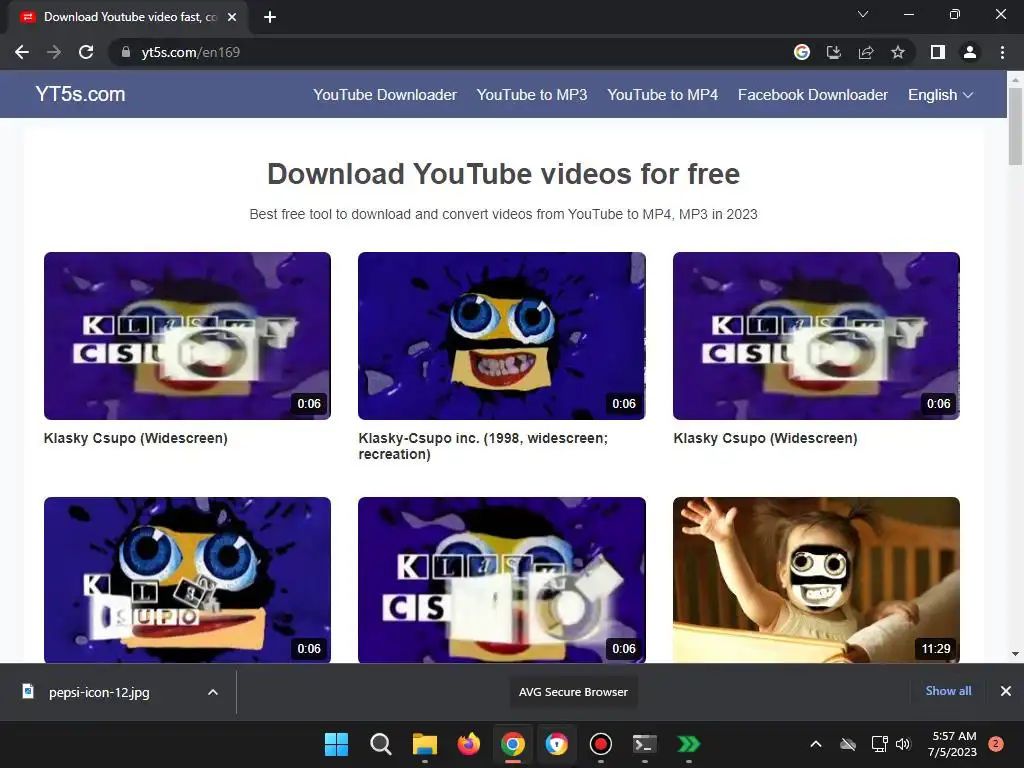The height and width of the screenshot is (768, 1024).
Task: Expand the English language dropdown
Action: pos(940,95)
